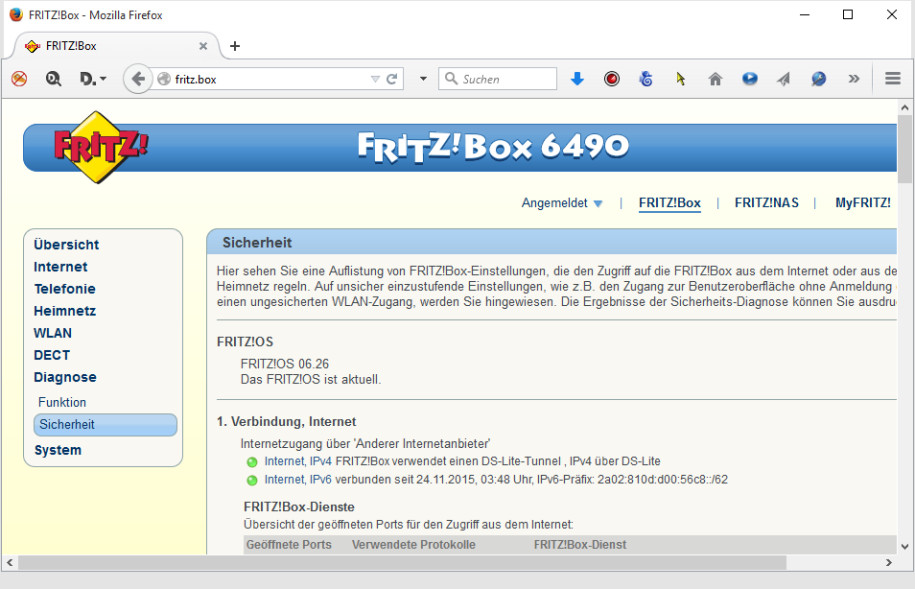
Task: Open the MyFRITZ! top navigation link
Action: pos(862,203)
